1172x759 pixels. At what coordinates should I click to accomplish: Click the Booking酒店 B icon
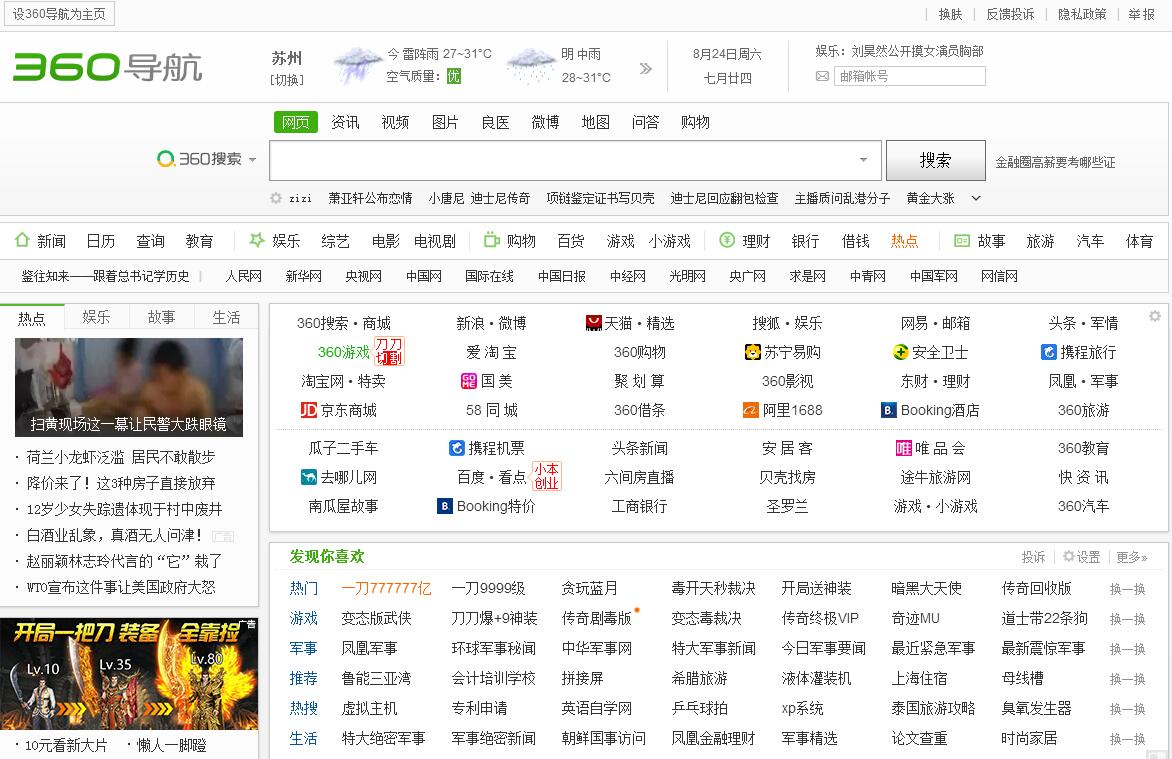pyautogui.click(x=888, y=410)
